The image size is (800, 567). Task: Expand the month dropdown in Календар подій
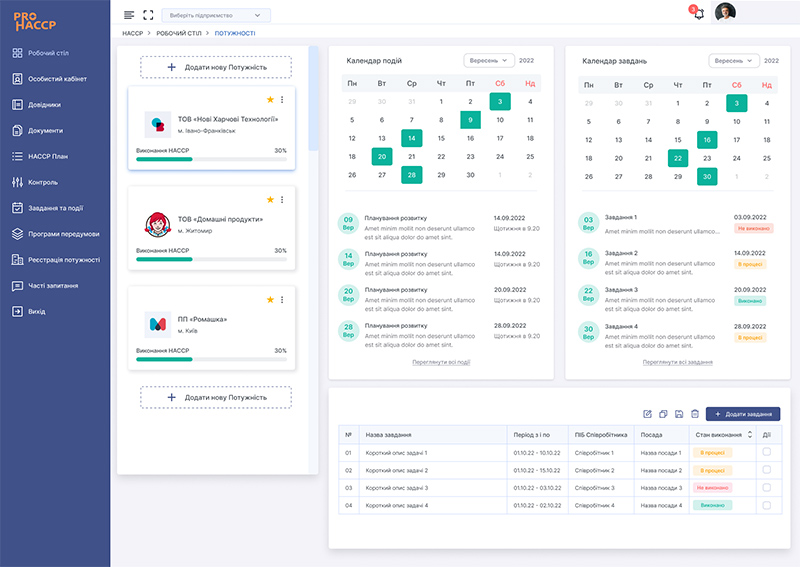[x=488, y=61]
